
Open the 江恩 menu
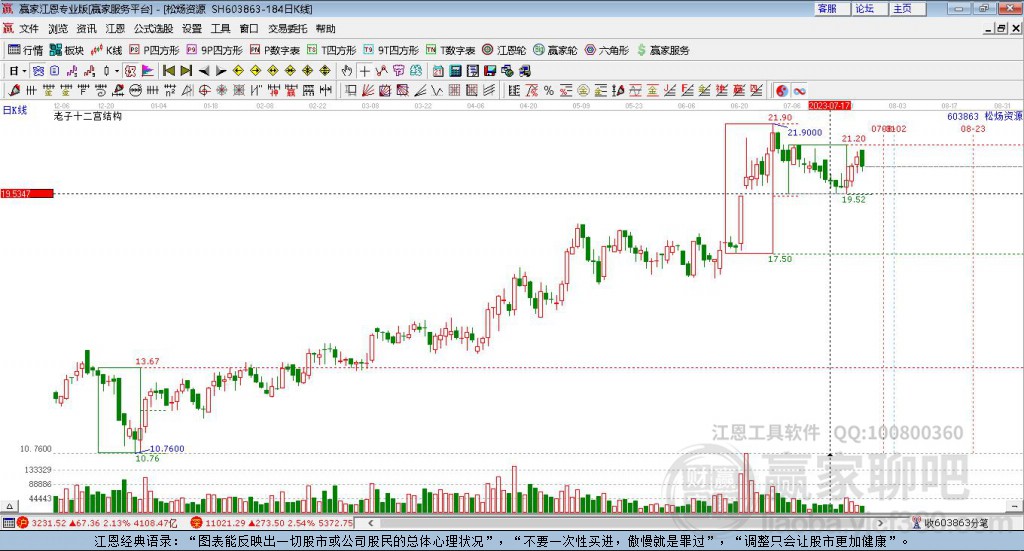coord(115,29)
